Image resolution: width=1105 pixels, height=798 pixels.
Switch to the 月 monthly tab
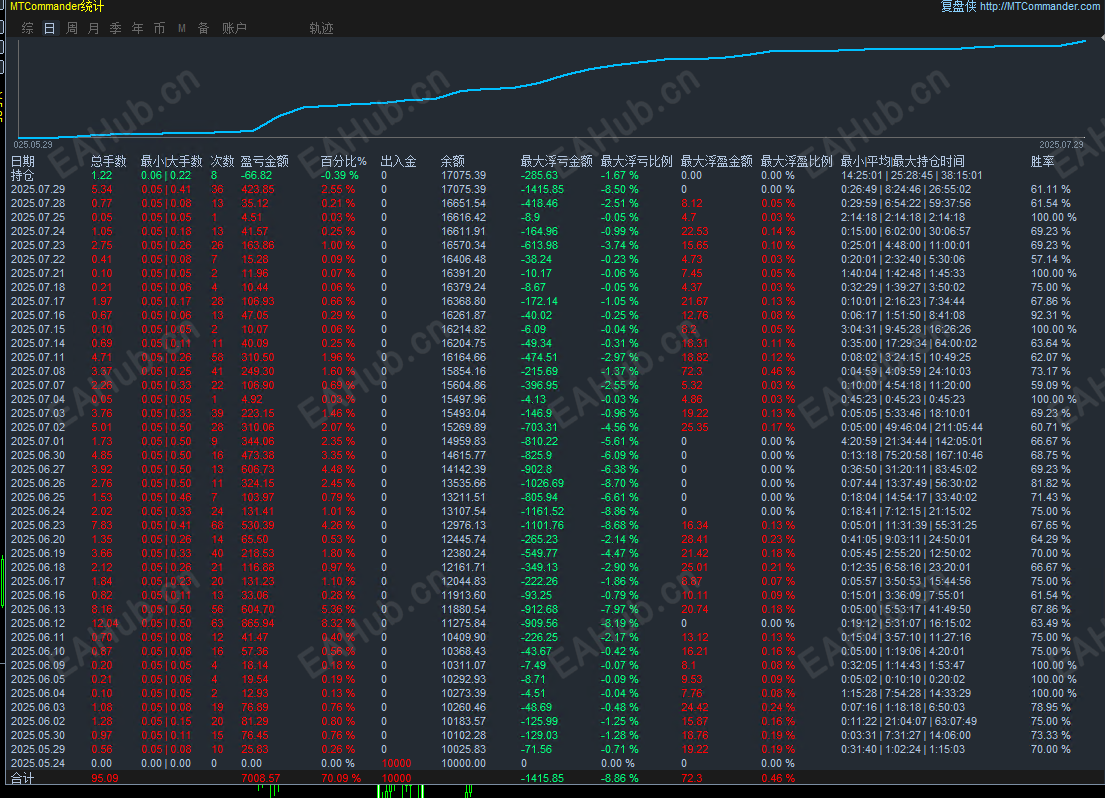(x=94, y=28)
